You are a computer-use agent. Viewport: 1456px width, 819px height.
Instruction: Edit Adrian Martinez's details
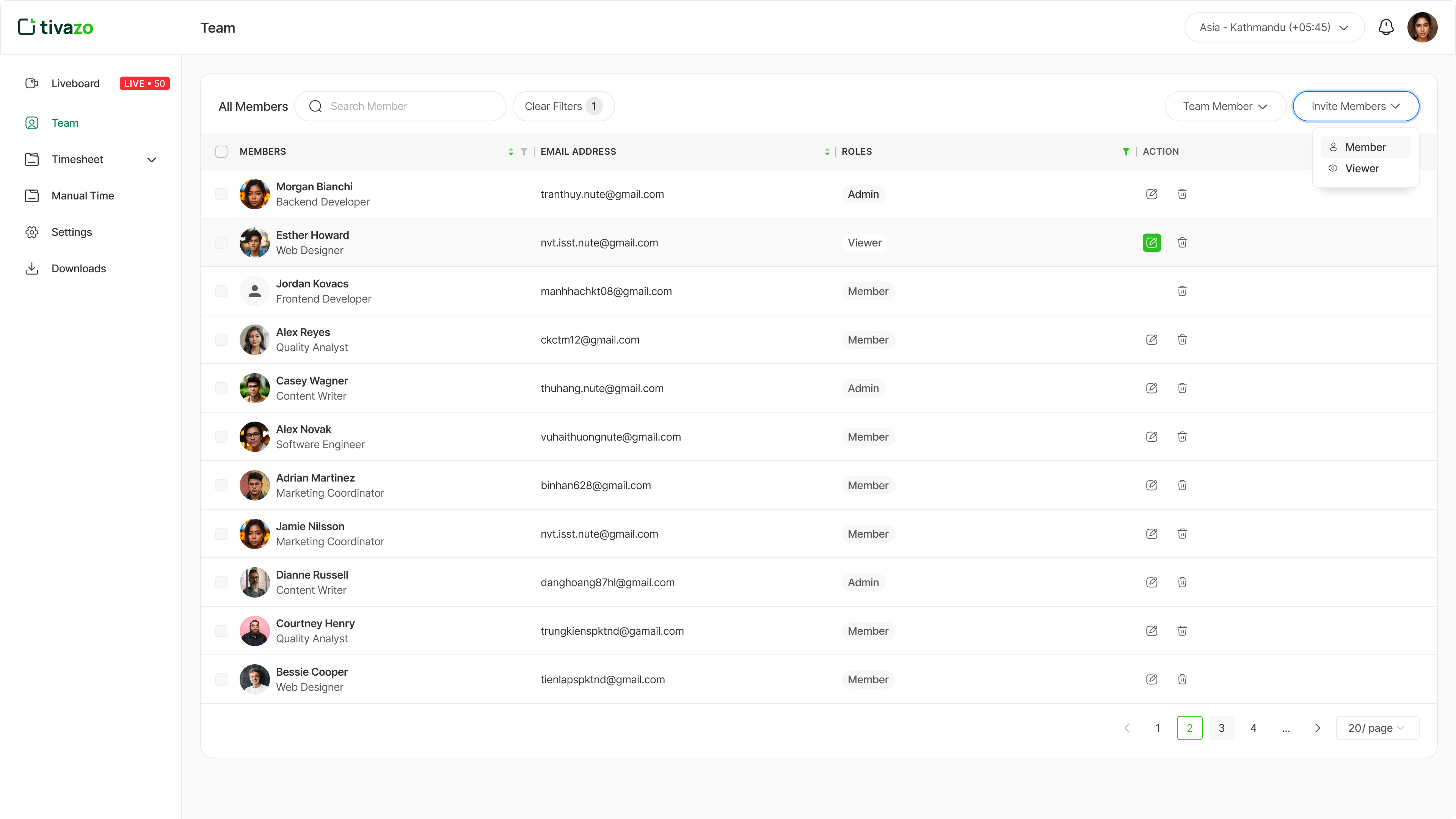pos(1152,485)
